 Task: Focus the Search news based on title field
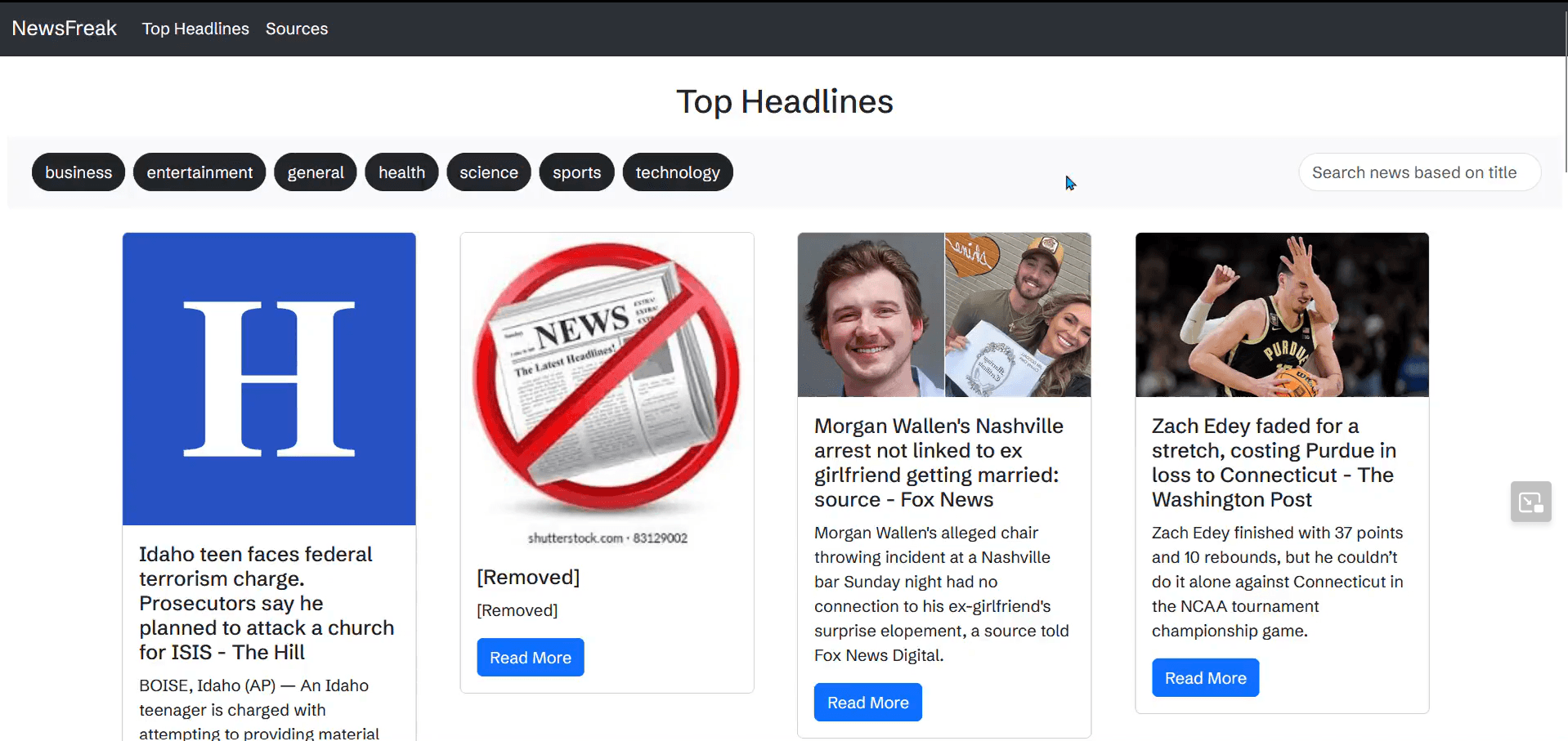[1419, 172]
